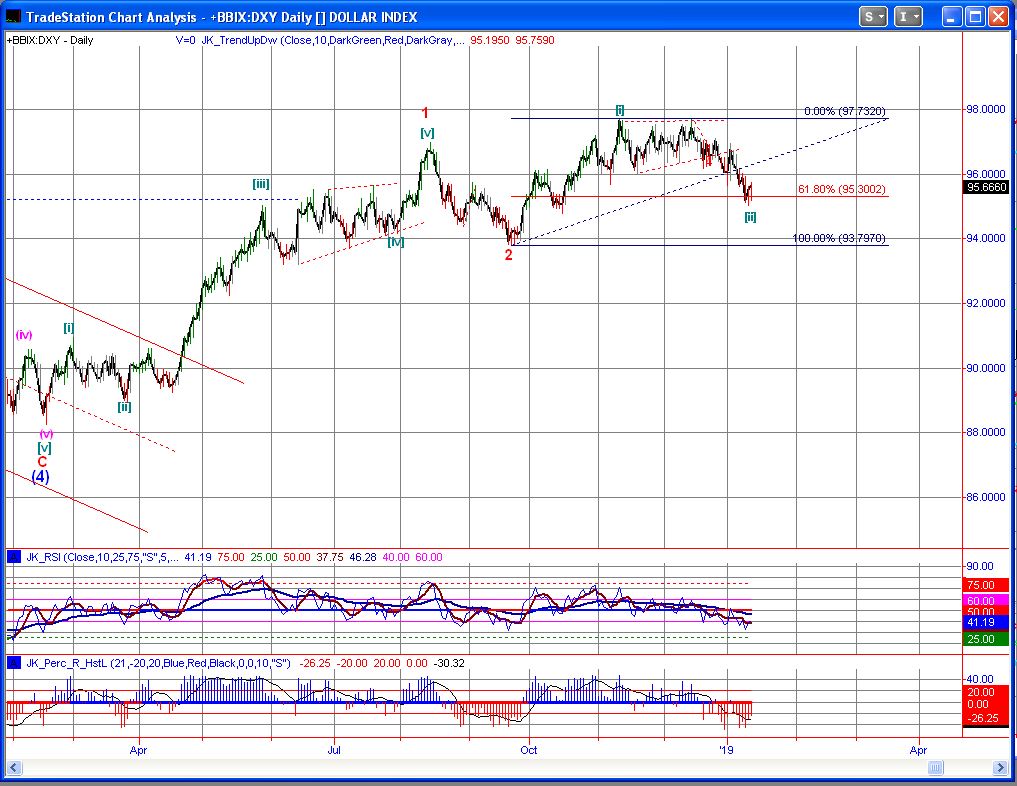
Task: Click the red wave '2' label
Action: [508, 255]
